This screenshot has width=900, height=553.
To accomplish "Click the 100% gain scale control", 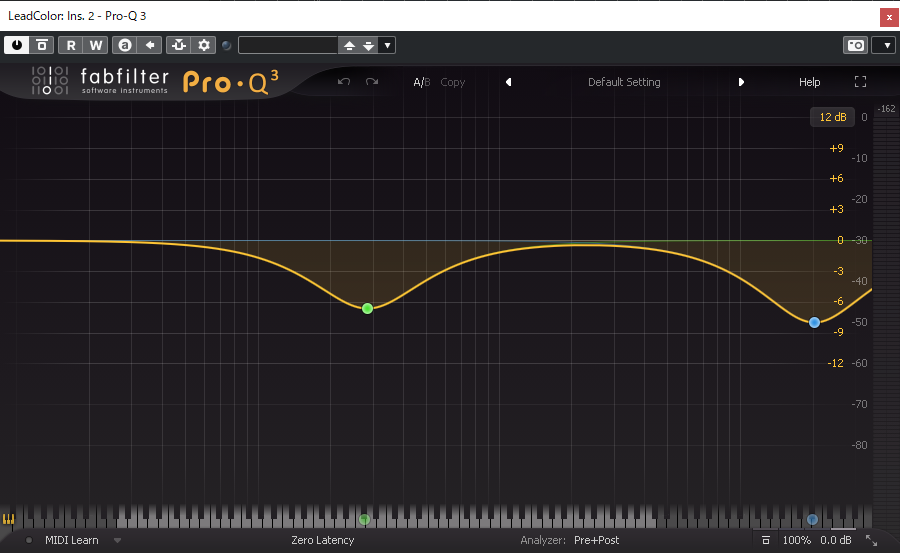I will point(797,540).
